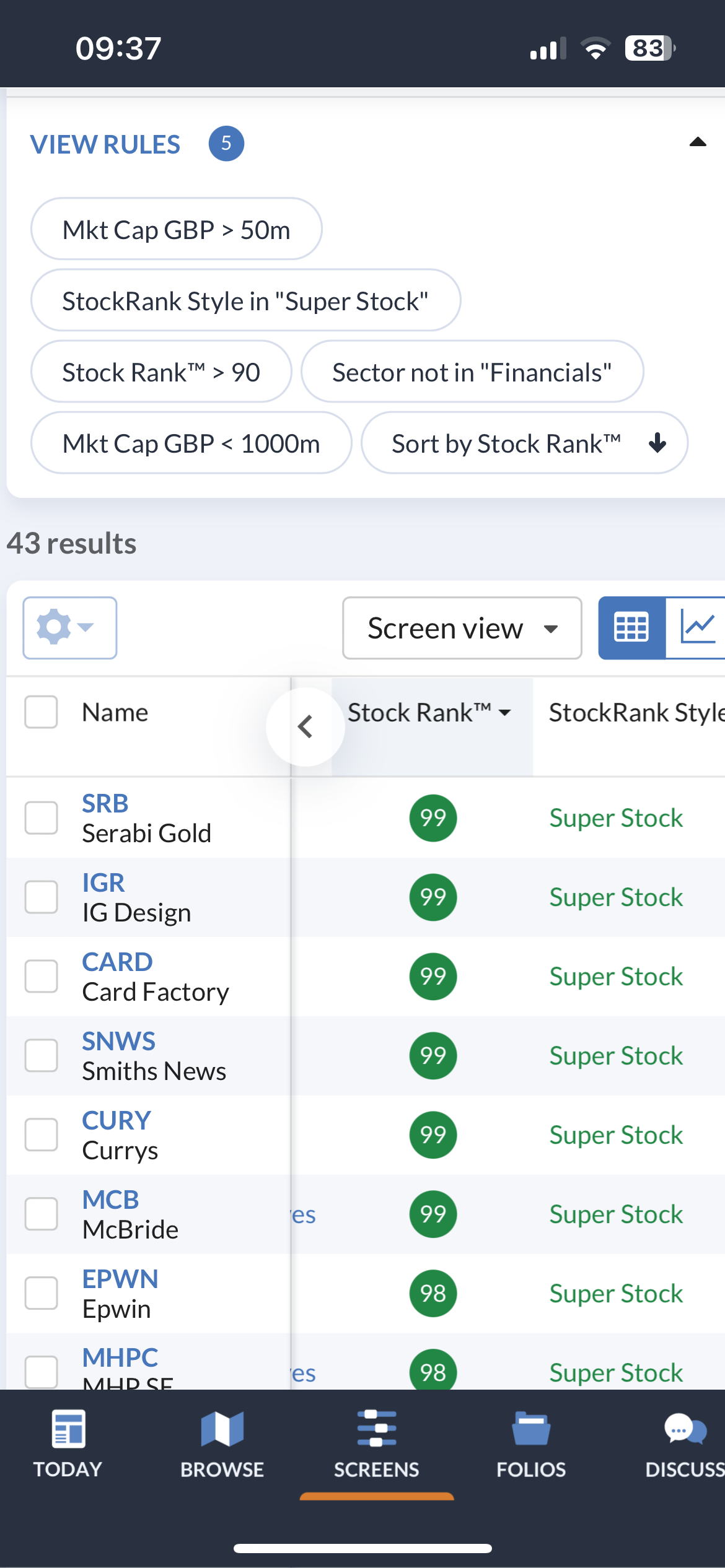The image size is (725, 1568).
Task: Check the Serabi Gold row checkbox
Action: pyautogui.click(x=41, y=818)
